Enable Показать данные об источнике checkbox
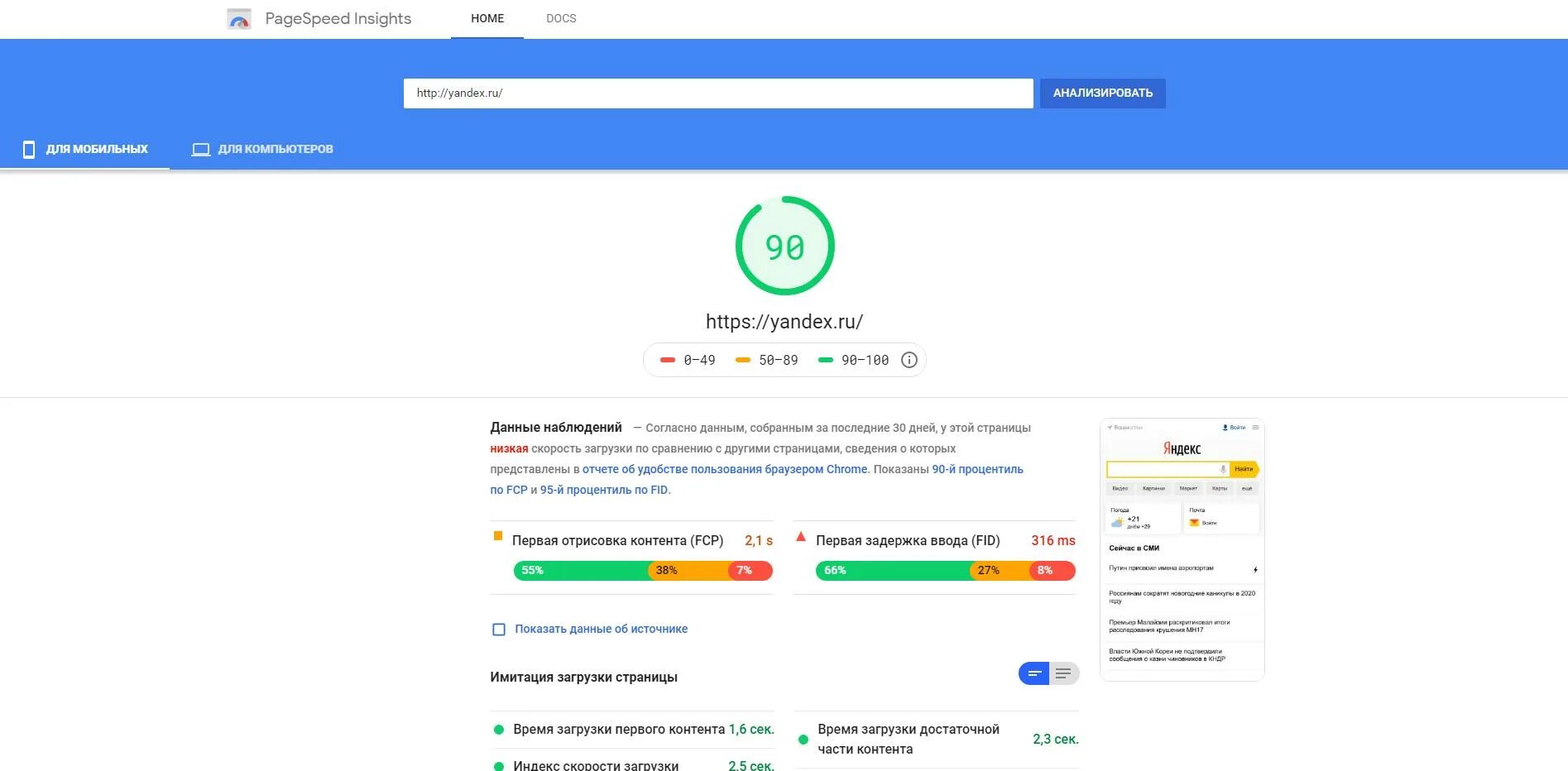1568x771 pixels. pyautogui.click(x=499, y=630)
